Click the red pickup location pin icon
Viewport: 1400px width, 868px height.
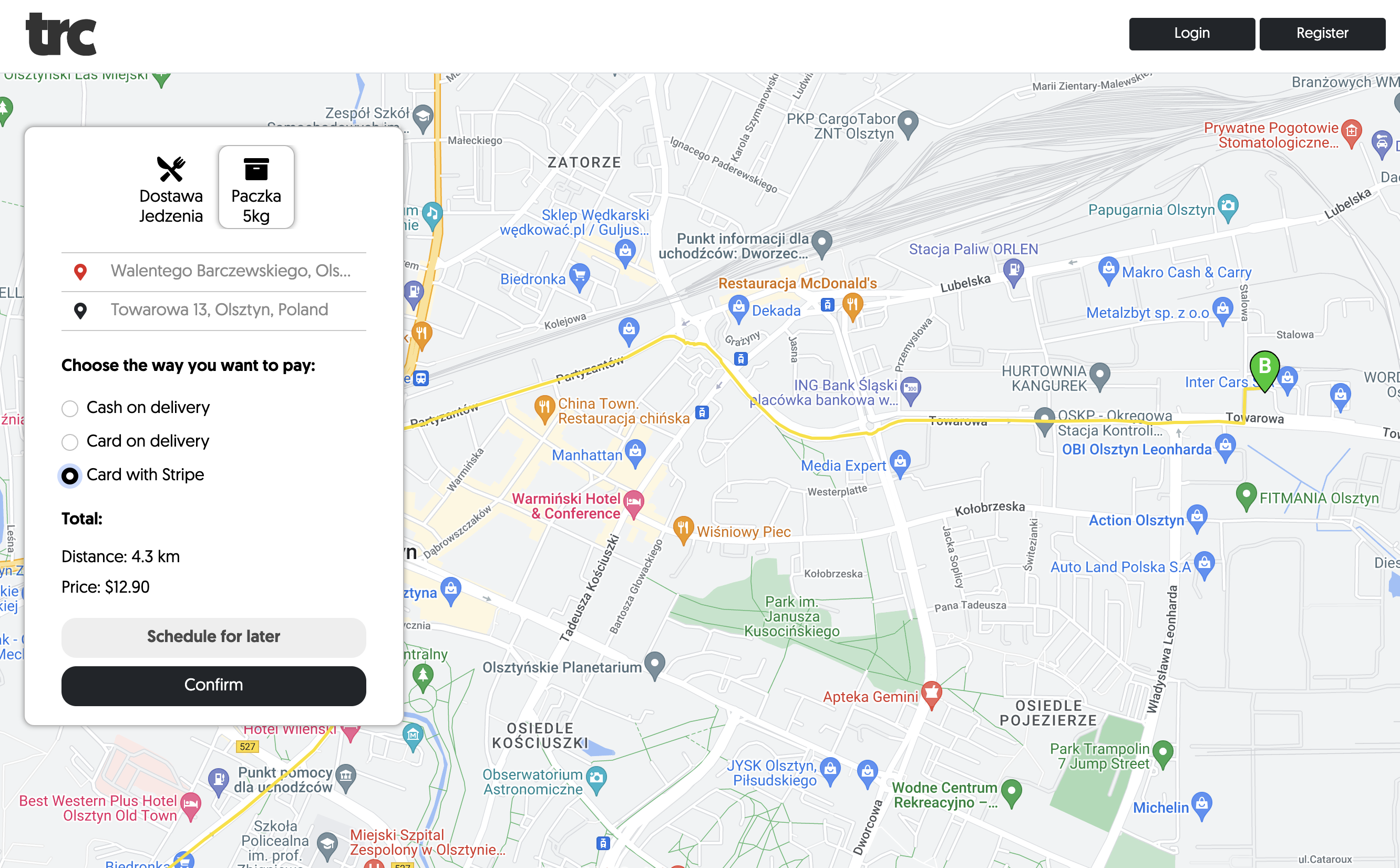[x=80, y=272]
